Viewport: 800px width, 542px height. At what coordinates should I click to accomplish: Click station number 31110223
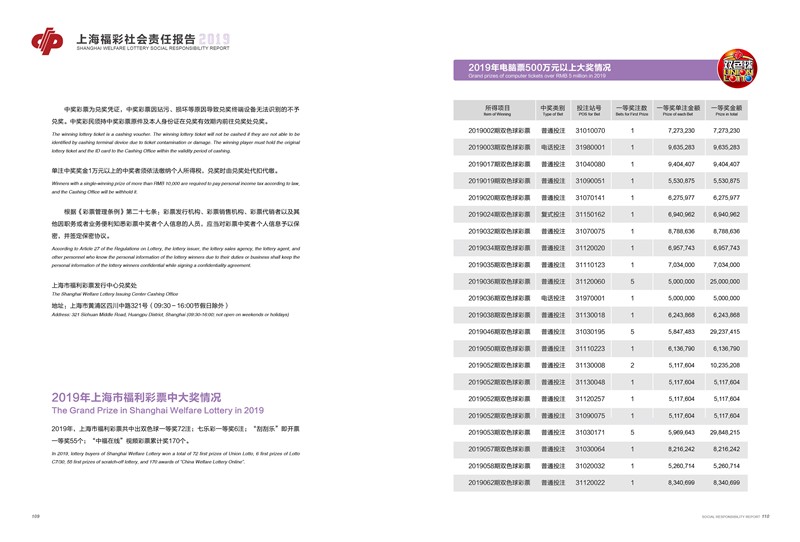[590, 349]
